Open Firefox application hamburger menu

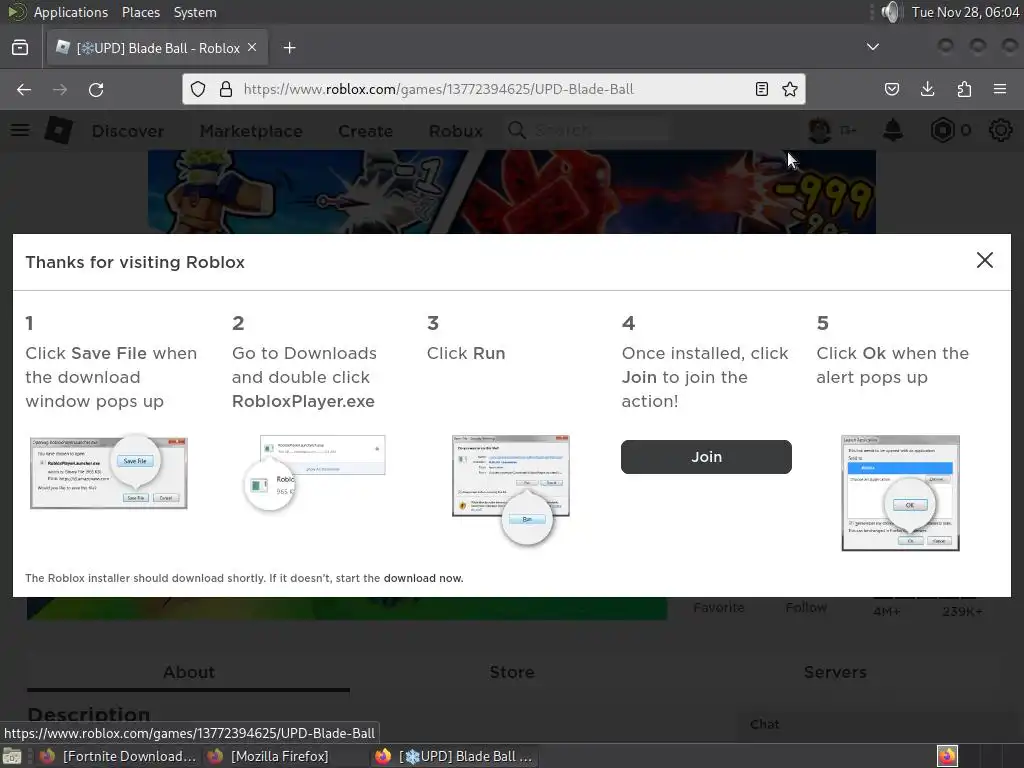click(x=1000, y=89)
